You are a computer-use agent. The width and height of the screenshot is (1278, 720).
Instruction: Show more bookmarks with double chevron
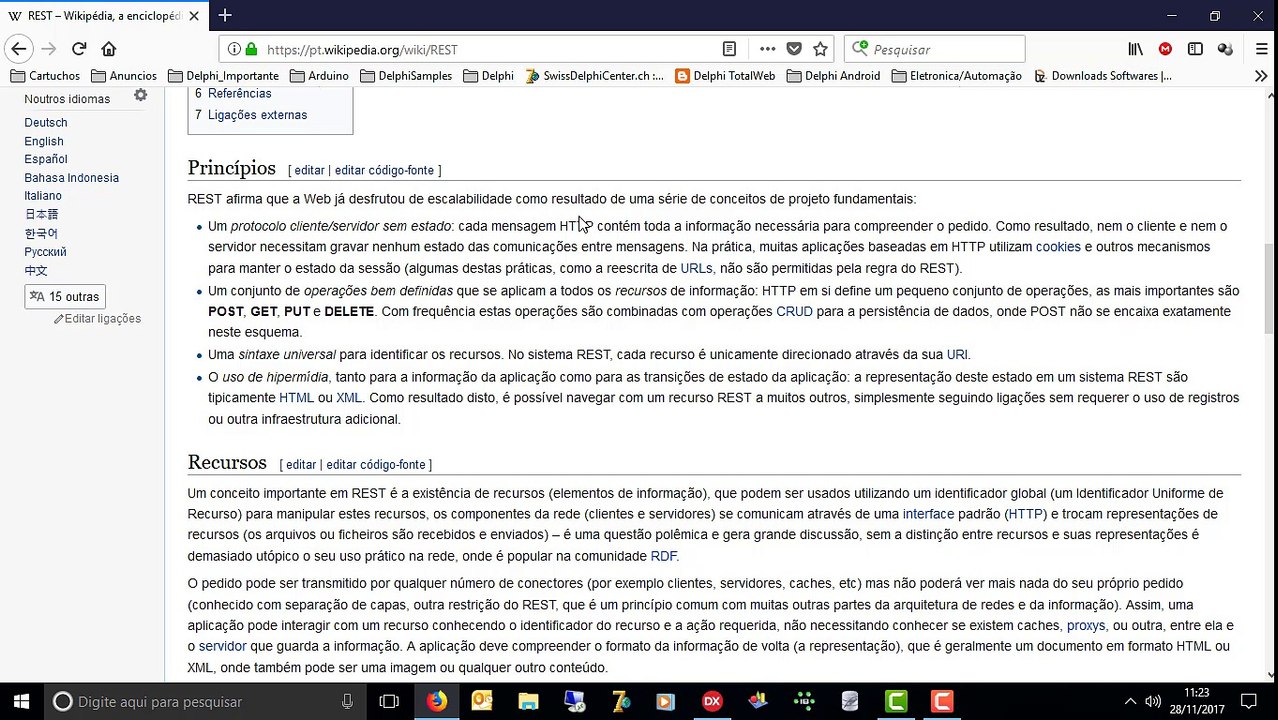[1261, 76]
